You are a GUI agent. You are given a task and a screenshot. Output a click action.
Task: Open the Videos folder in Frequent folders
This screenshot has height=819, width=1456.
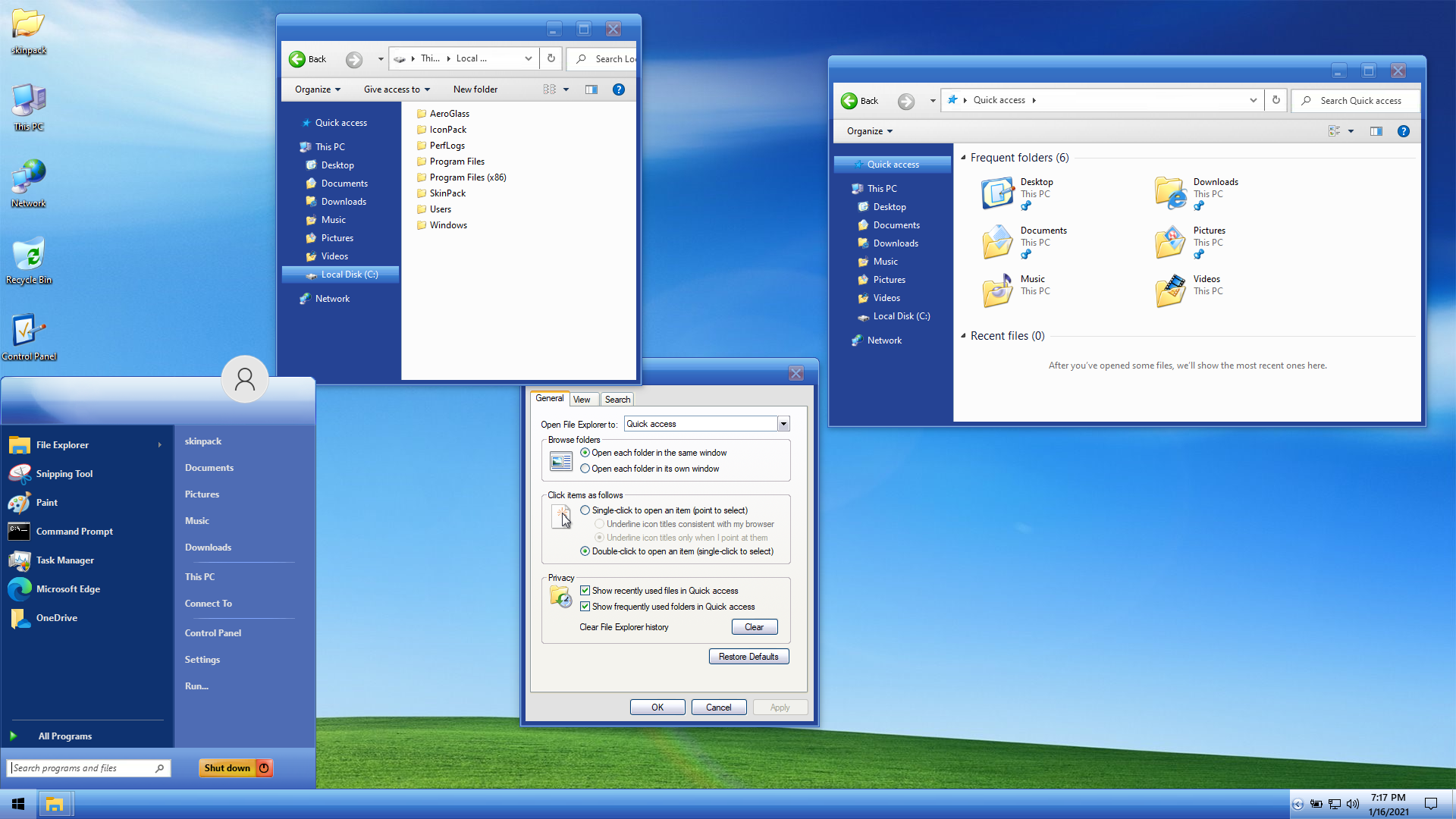(1171, 290)
